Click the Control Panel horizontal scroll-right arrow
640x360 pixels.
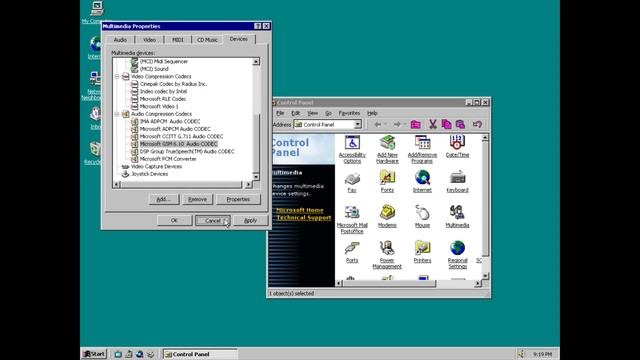tap(478, 283)
